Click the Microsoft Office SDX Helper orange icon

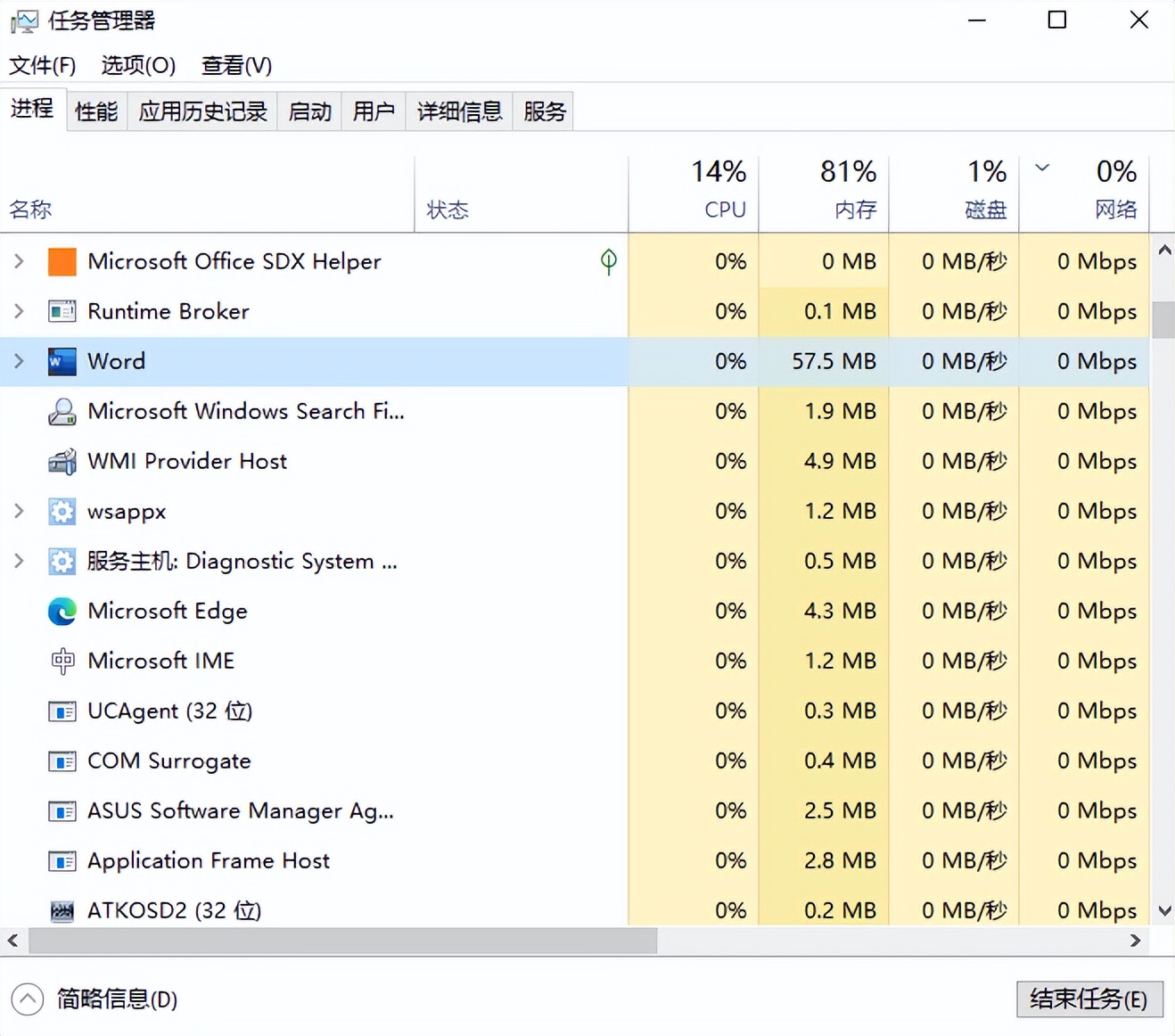(x=62, y=261)
